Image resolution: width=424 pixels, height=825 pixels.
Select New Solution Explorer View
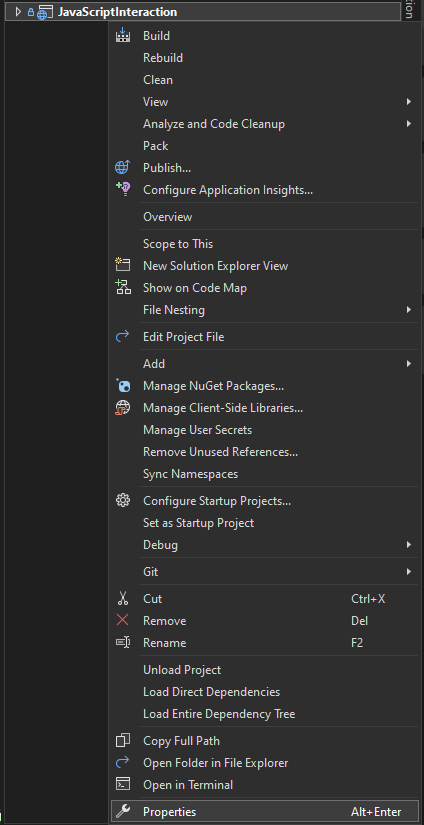coord(265,266)
